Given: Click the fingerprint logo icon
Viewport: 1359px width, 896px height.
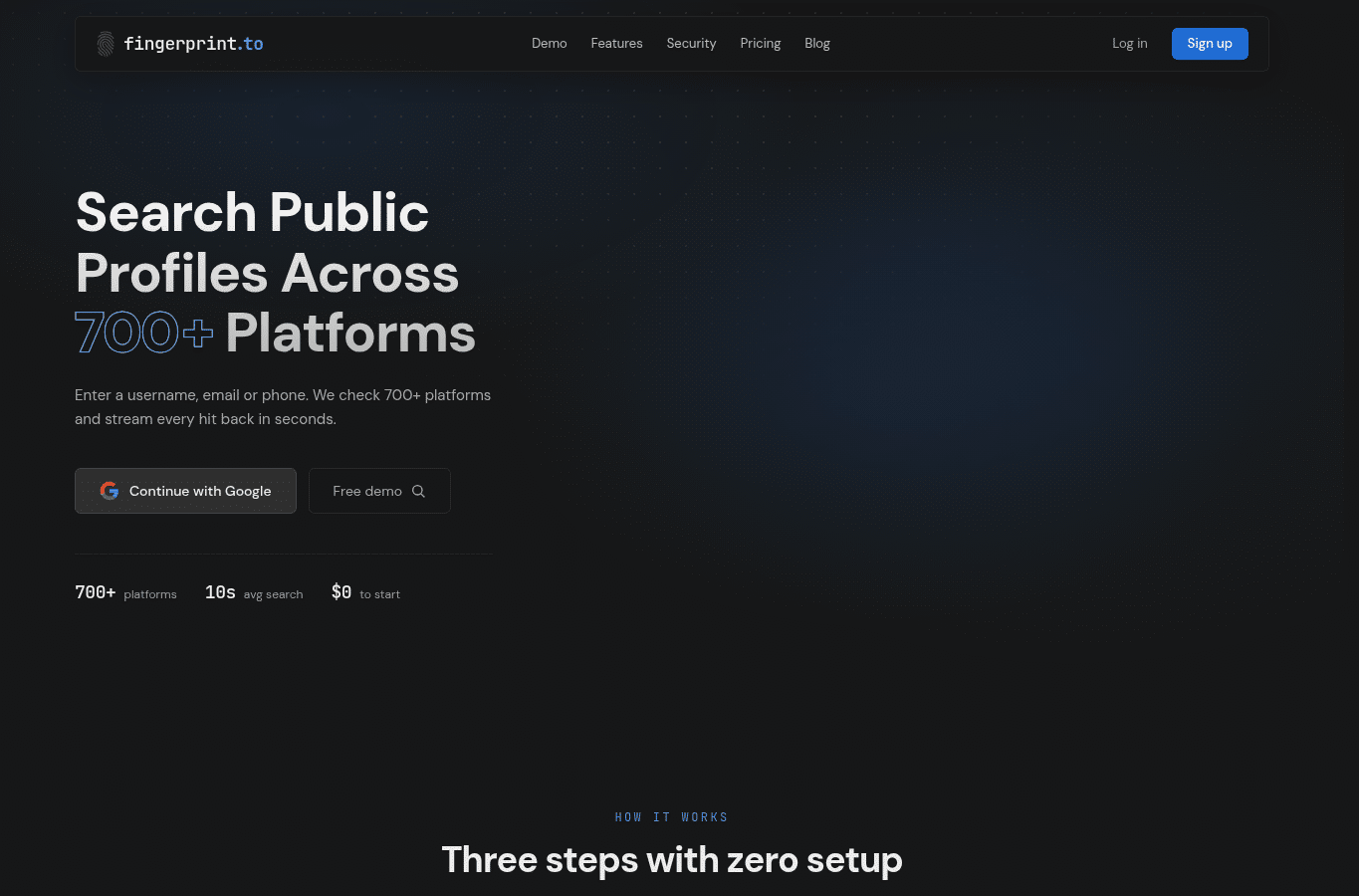Looking at the screenshot, I should pos(106,44).
